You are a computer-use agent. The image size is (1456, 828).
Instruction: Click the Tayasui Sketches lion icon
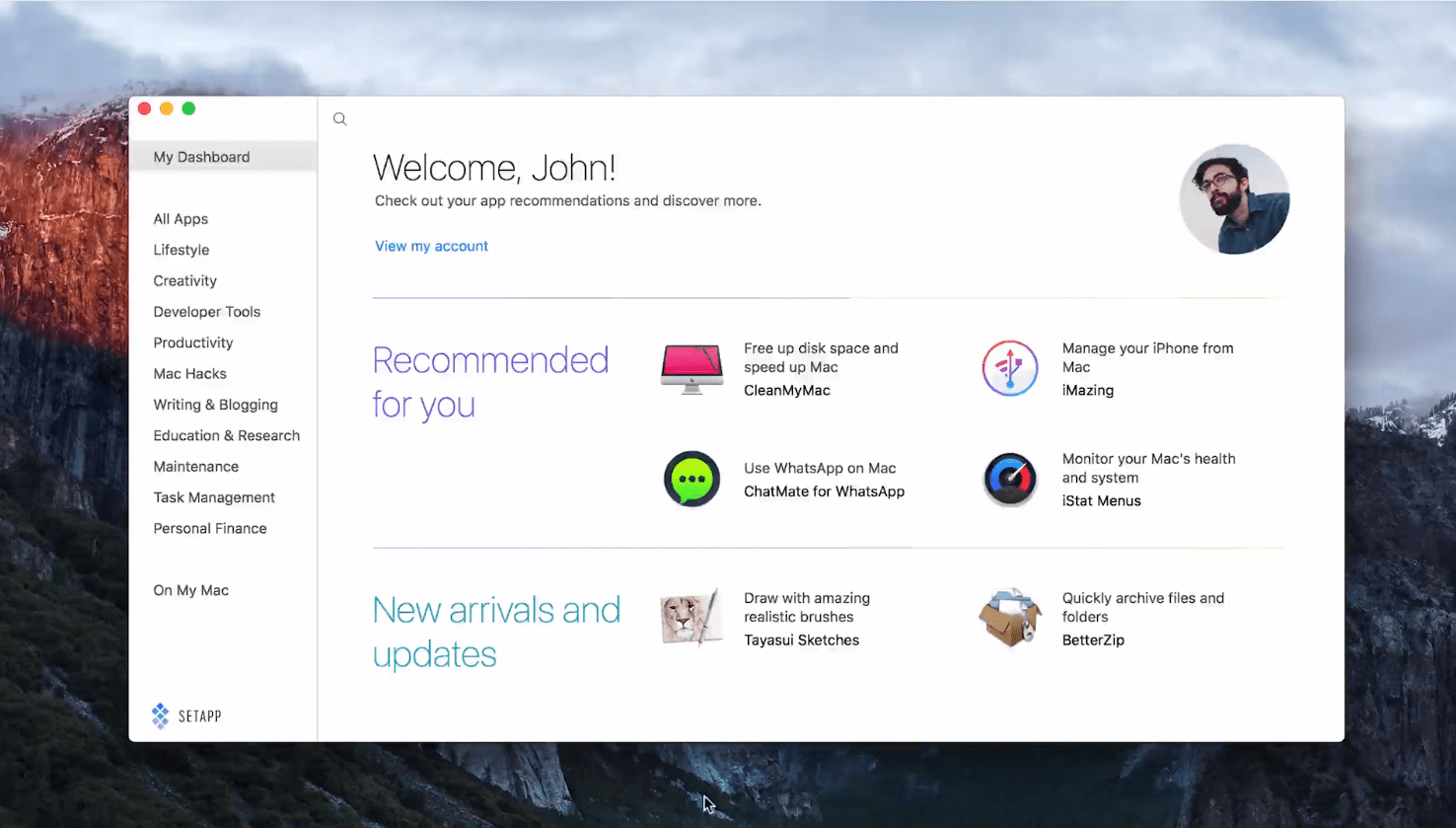click(692, 619)
